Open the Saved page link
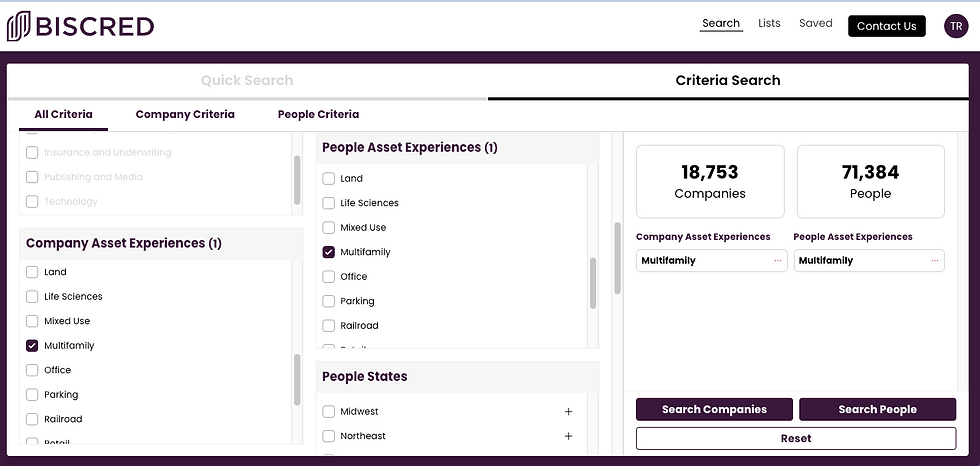This screenshot has height=466, width=980. pos(815,23)
